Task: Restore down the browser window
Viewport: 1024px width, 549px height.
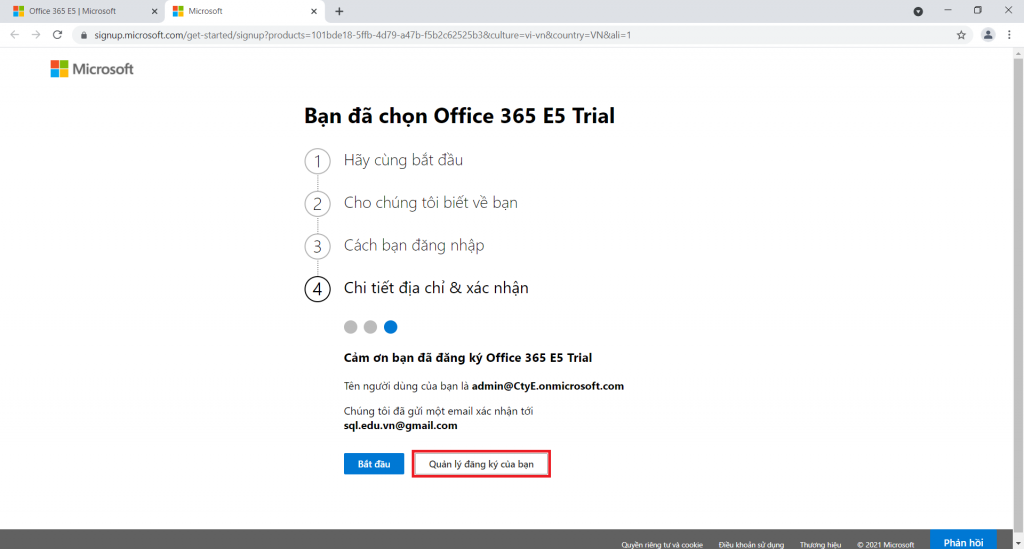Action: coord(978,10)
